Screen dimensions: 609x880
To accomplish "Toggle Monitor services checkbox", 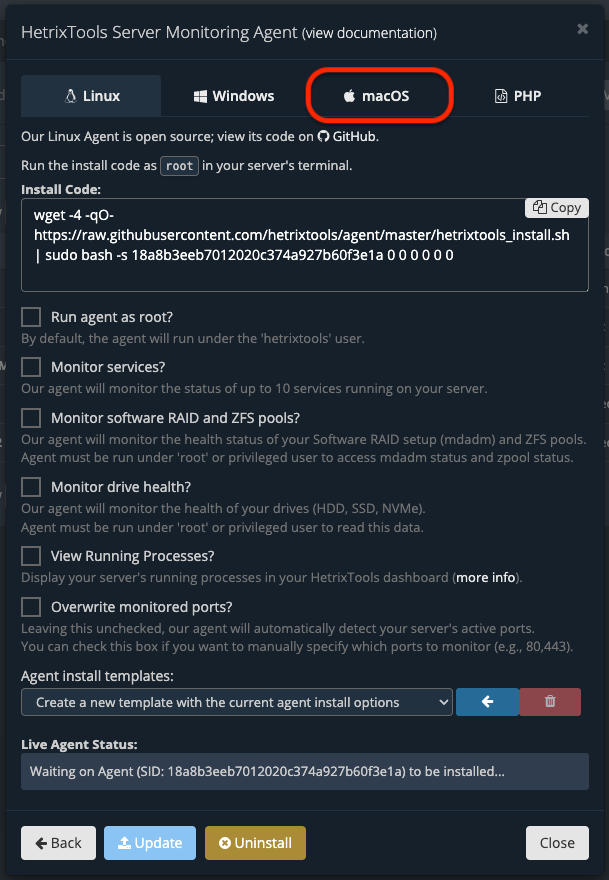I will pos(32,367).
